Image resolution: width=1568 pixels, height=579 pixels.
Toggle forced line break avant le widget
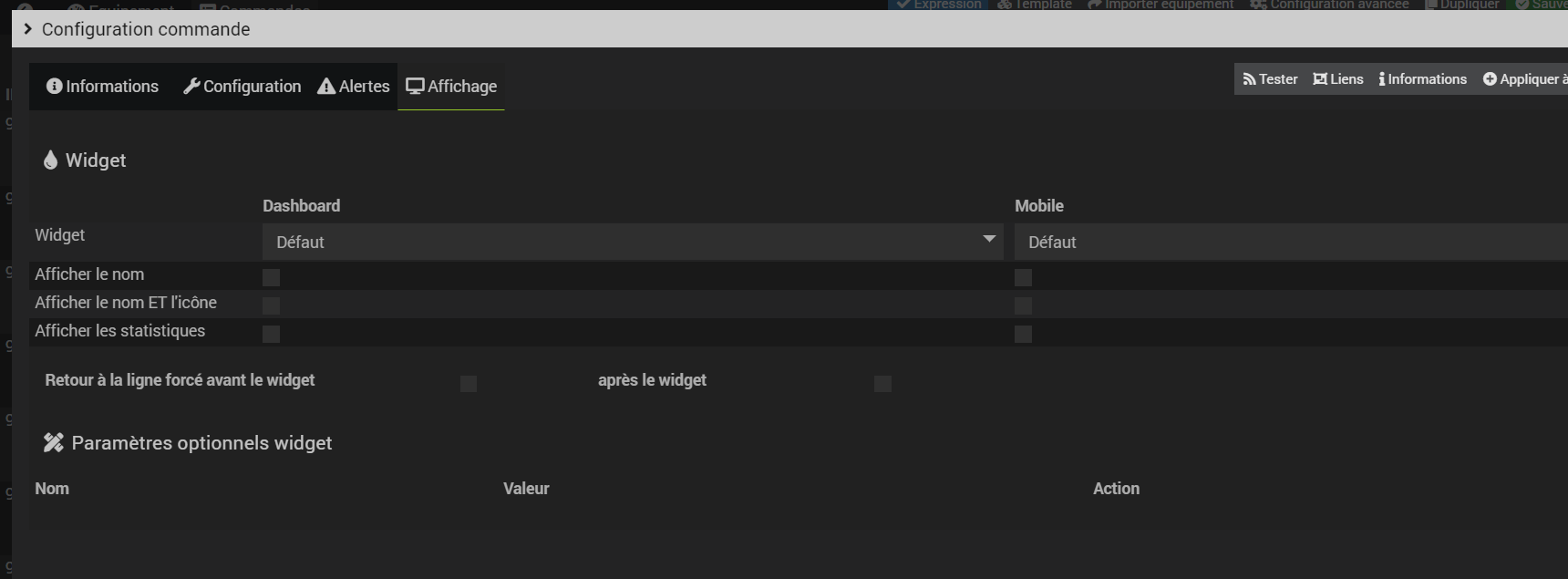[469, 384]
